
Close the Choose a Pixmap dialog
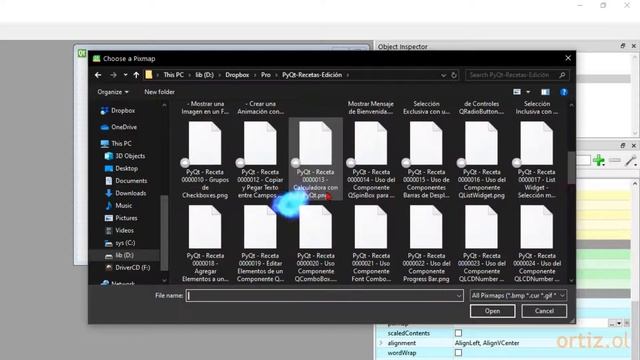click(568, 58)
